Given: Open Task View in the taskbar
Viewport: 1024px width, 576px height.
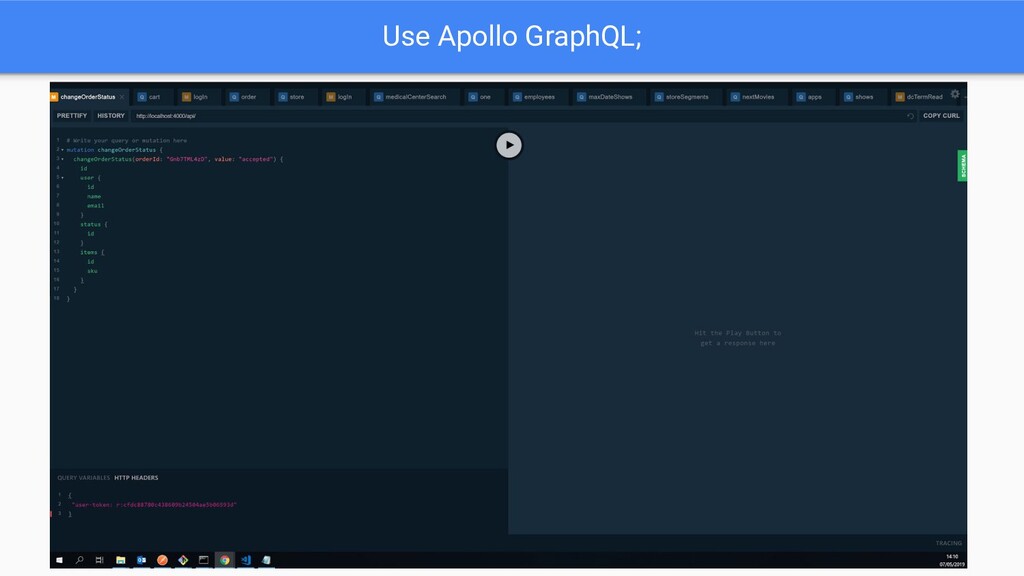Looking at the screenshot, I should pos(100,560).
